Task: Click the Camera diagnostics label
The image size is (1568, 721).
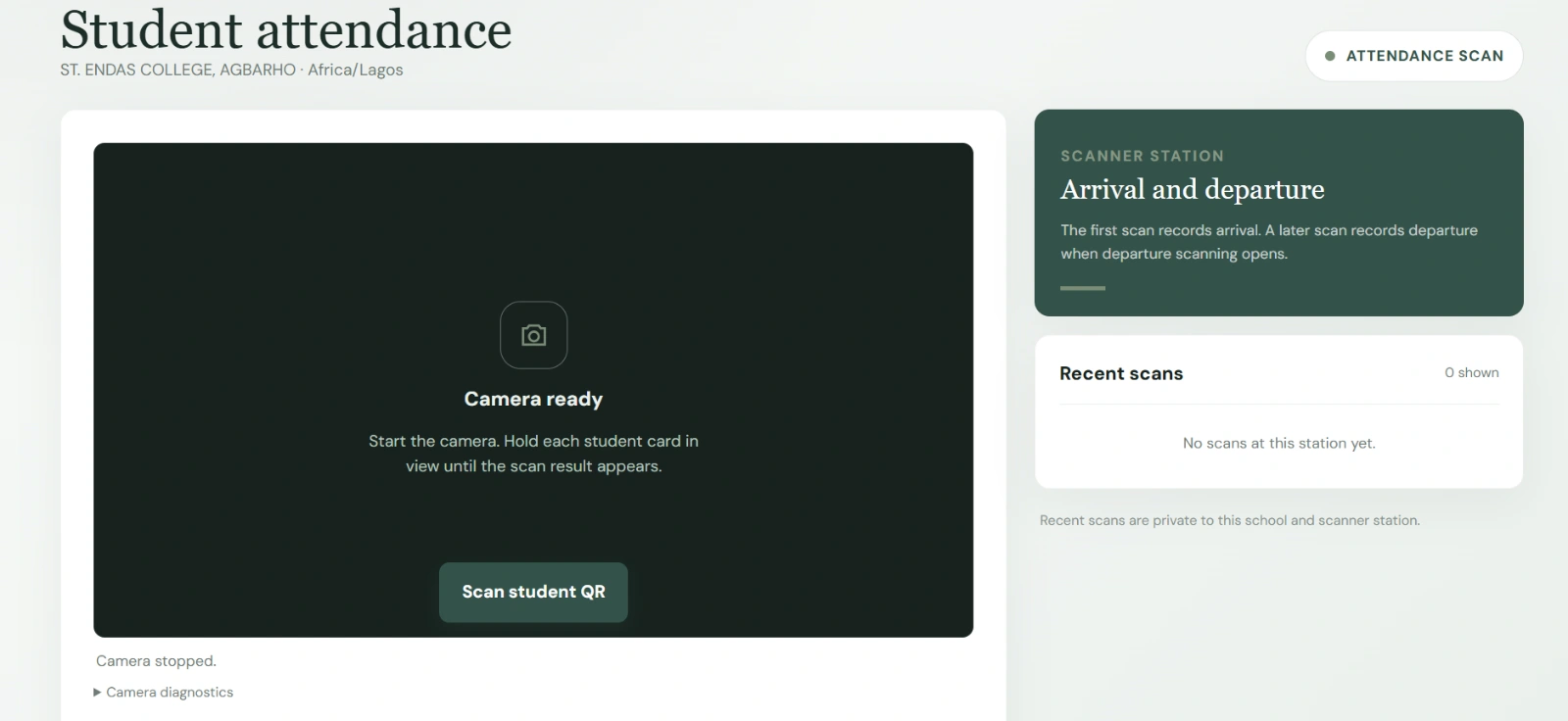Action: [x=170, y=692]
